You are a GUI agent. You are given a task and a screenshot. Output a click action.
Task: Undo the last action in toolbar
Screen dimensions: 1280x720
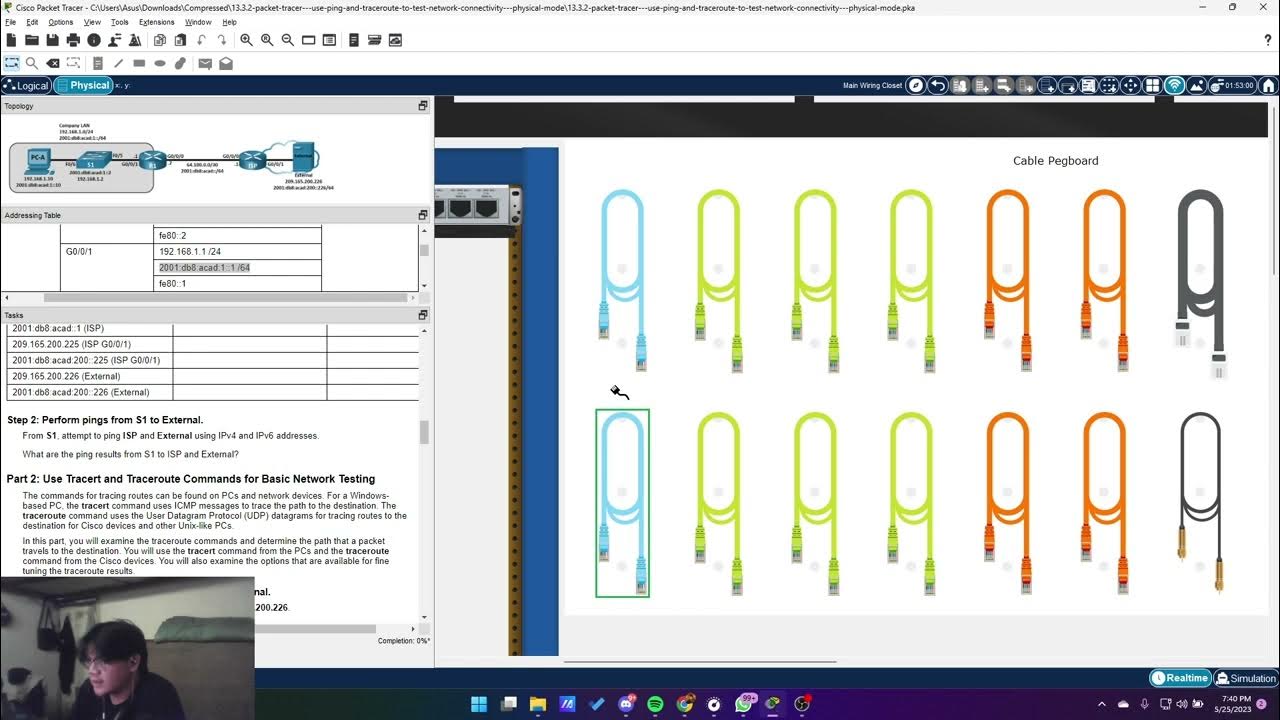pos(201,40)
